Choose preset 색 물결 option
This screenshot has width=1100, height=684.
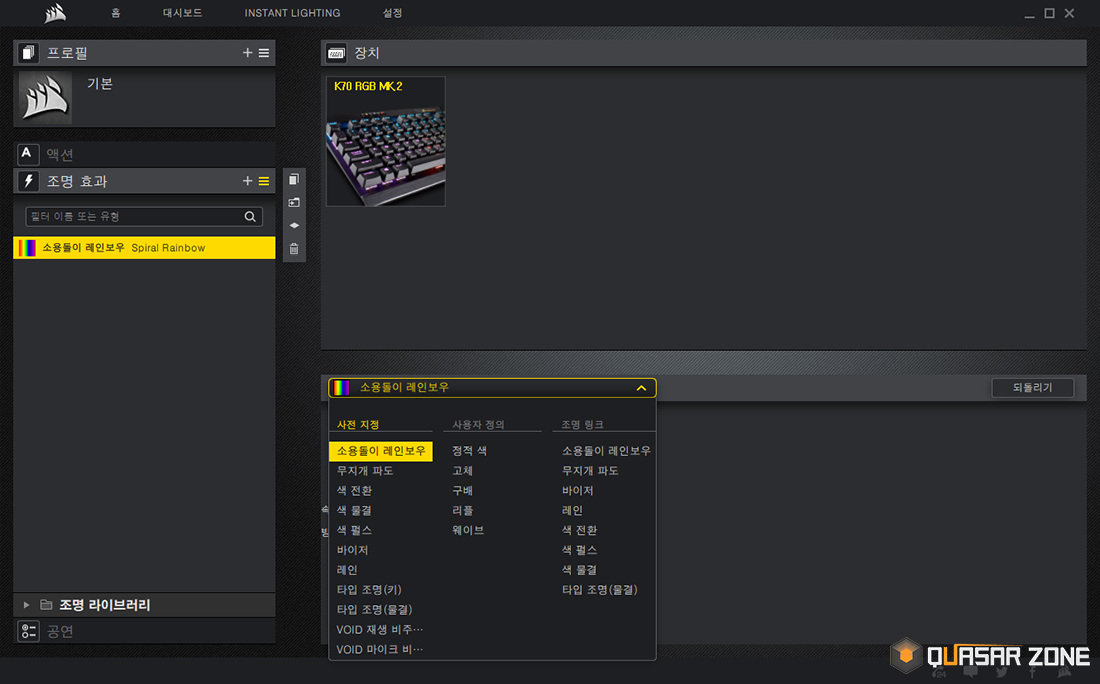coord(354,510)
